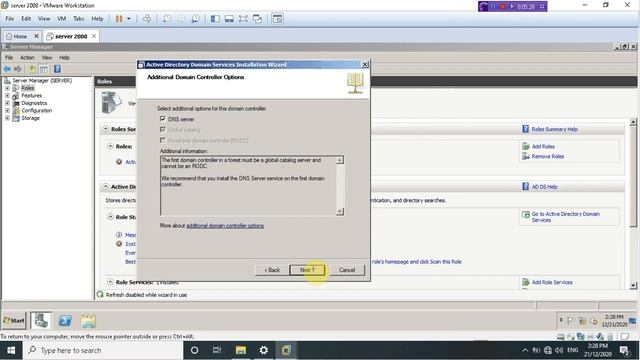640x360 pixels.
Task: Take a snapshot with the VMware toolbar icon
Action: pos(167,19)
